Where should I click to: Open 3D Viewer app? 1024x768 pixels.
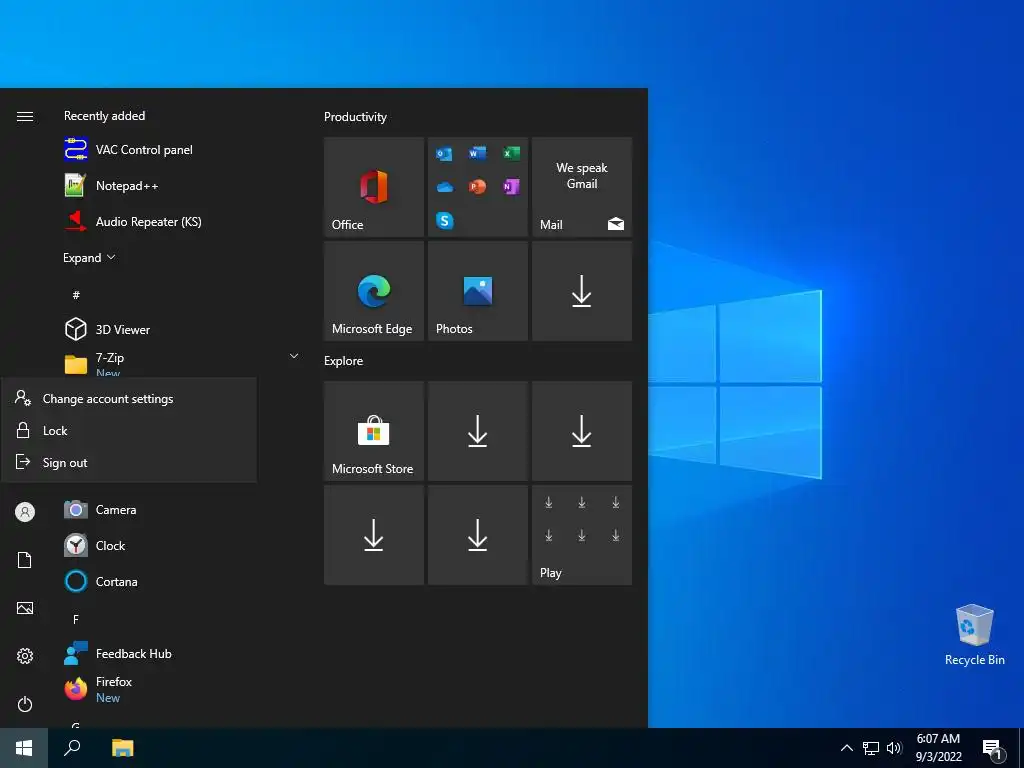pyautogui.click(x=176, y=329)
